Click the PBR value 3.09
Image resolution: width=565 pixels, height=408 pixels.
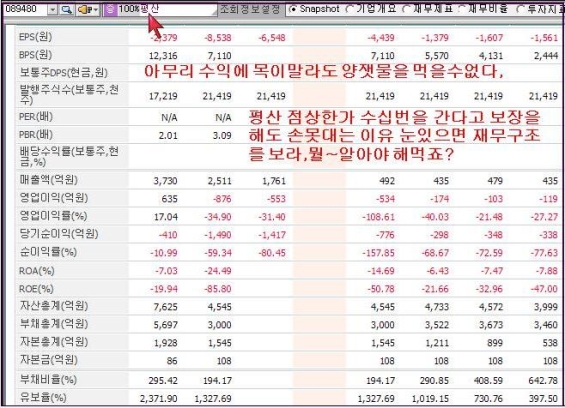pyautogui.click(x=222, y=136)
